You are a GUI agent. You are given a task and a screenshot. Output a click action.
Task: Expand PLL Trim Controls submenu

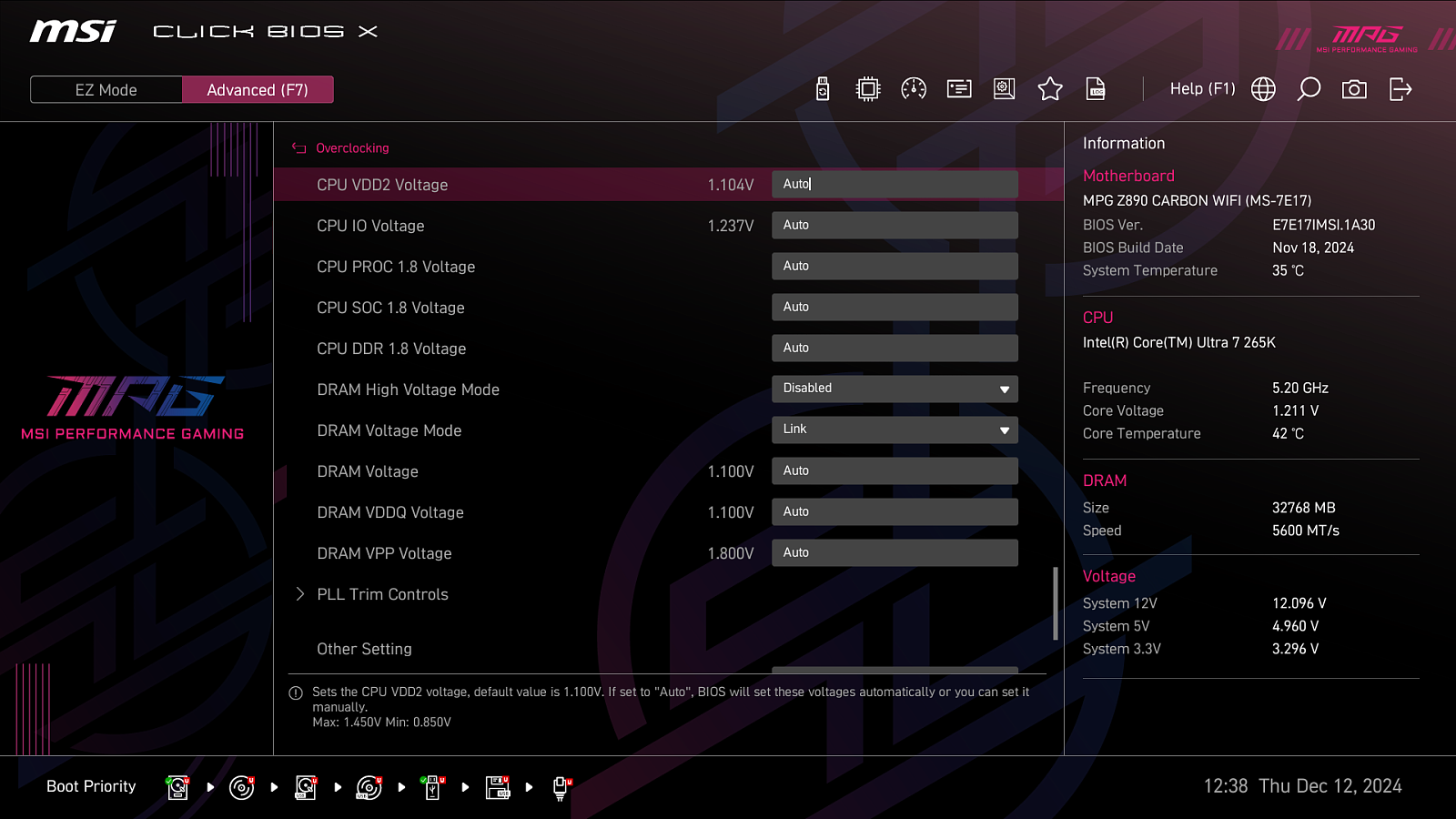382,594
